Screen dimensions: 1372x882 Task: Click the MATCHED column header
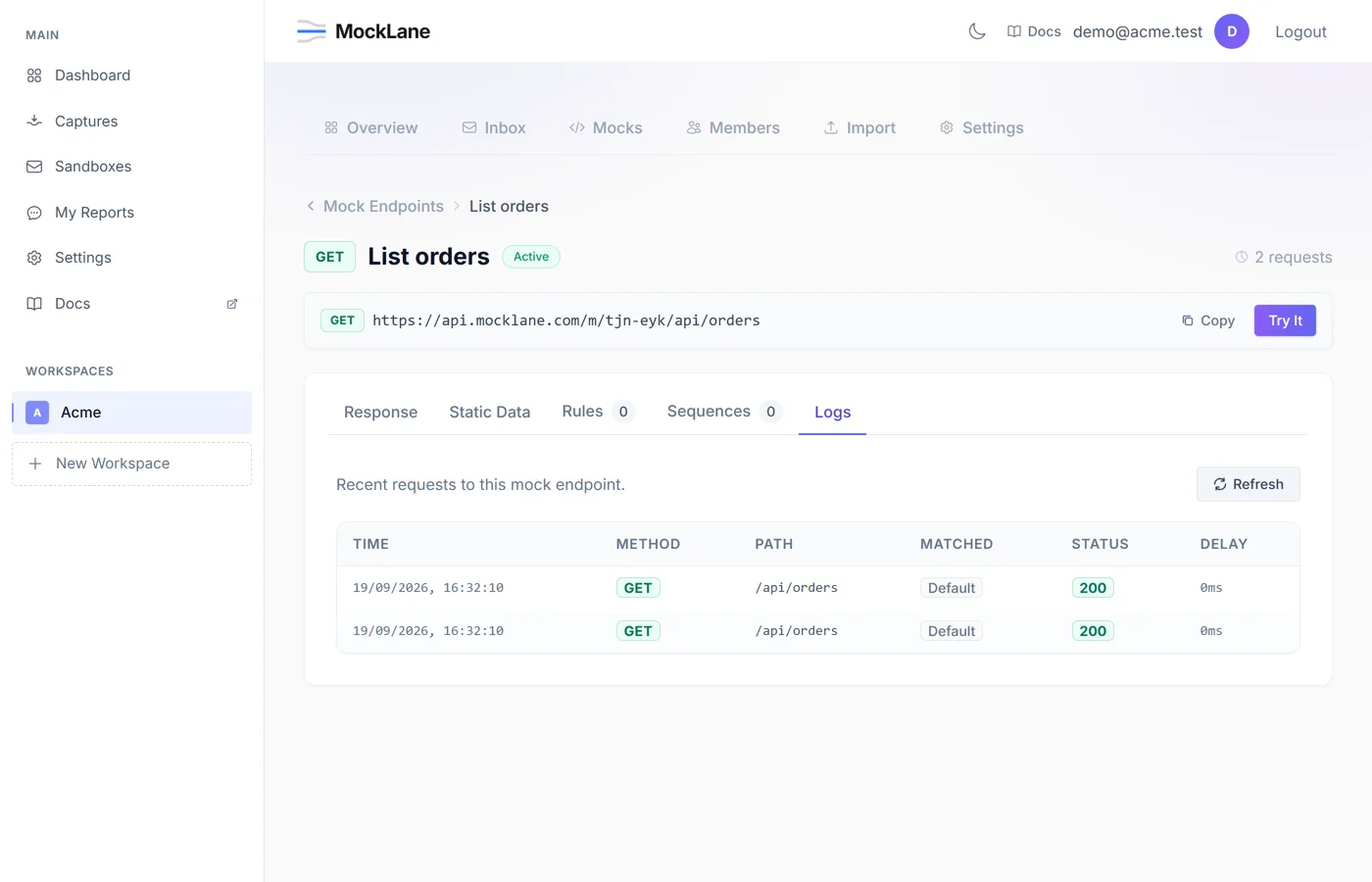pyautogui.click(x=956, y=544)
